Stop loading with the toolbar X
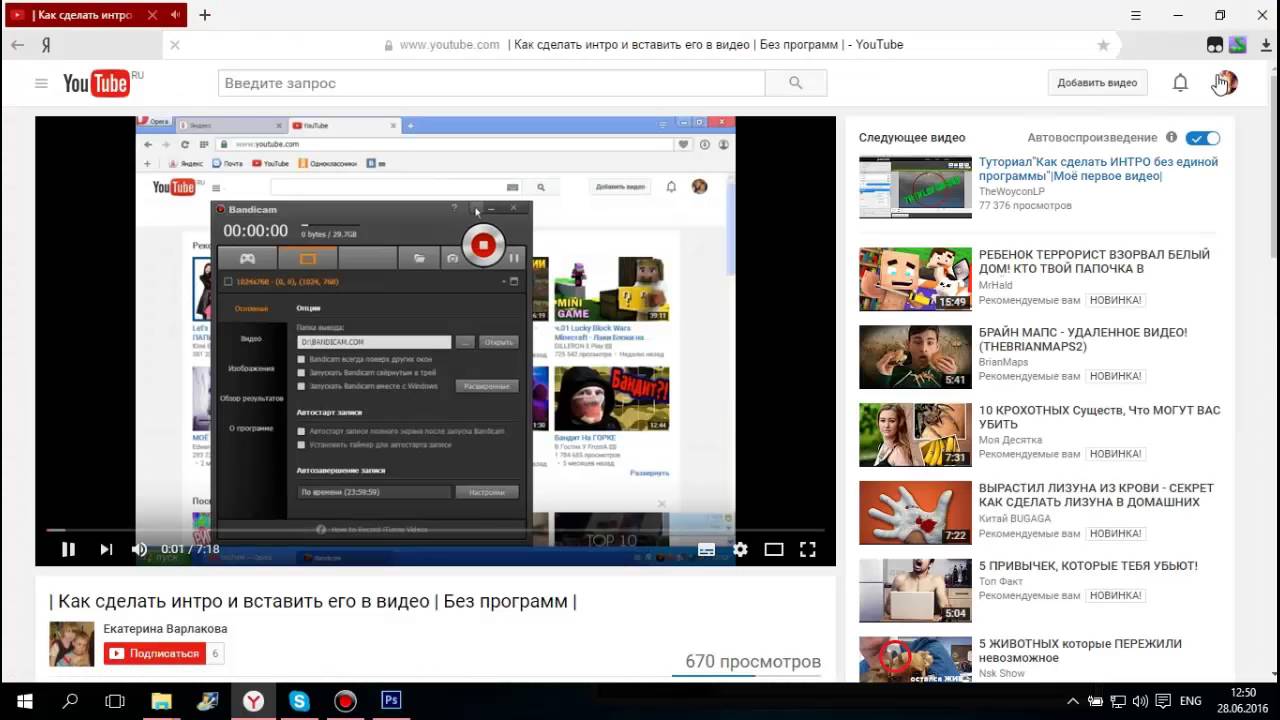Screen dimensions: 1280x720 pyautogui.click(x=175, y=45)
